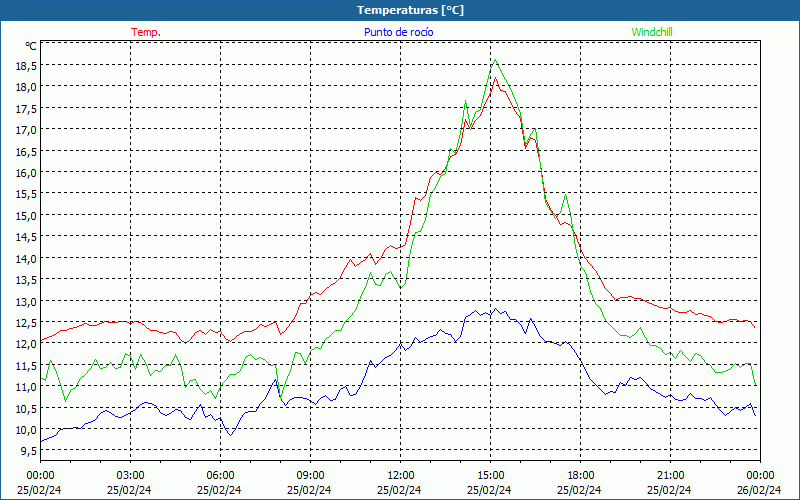
Task: Click the 09:00 time axis label
Action: [x=310, y=476]
